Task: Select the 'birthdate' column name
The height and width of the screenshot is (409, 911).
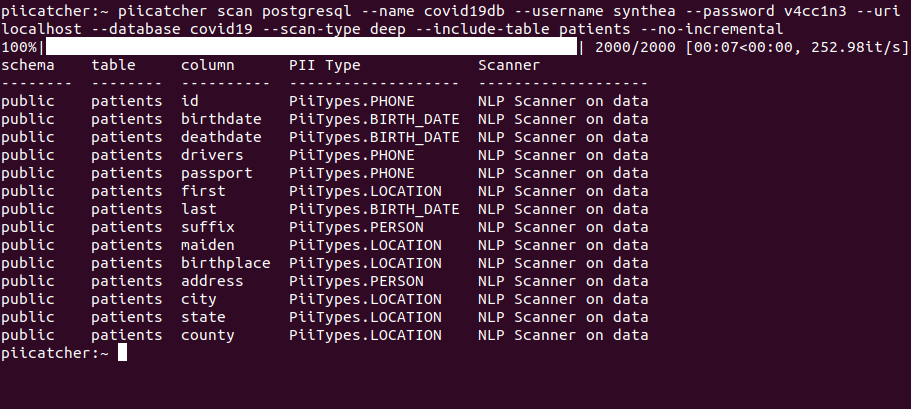Action: point(221,119)
